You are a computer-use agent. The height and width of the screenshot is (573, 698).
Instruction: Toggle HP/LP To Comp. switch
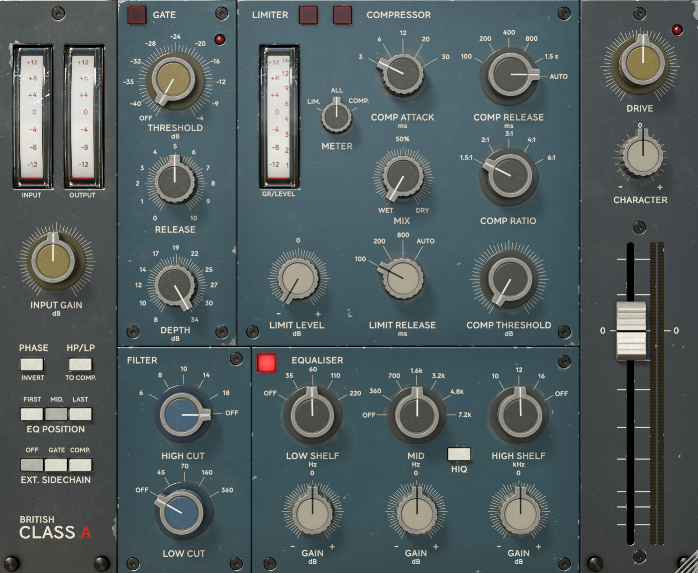click(x=80, y=365)
